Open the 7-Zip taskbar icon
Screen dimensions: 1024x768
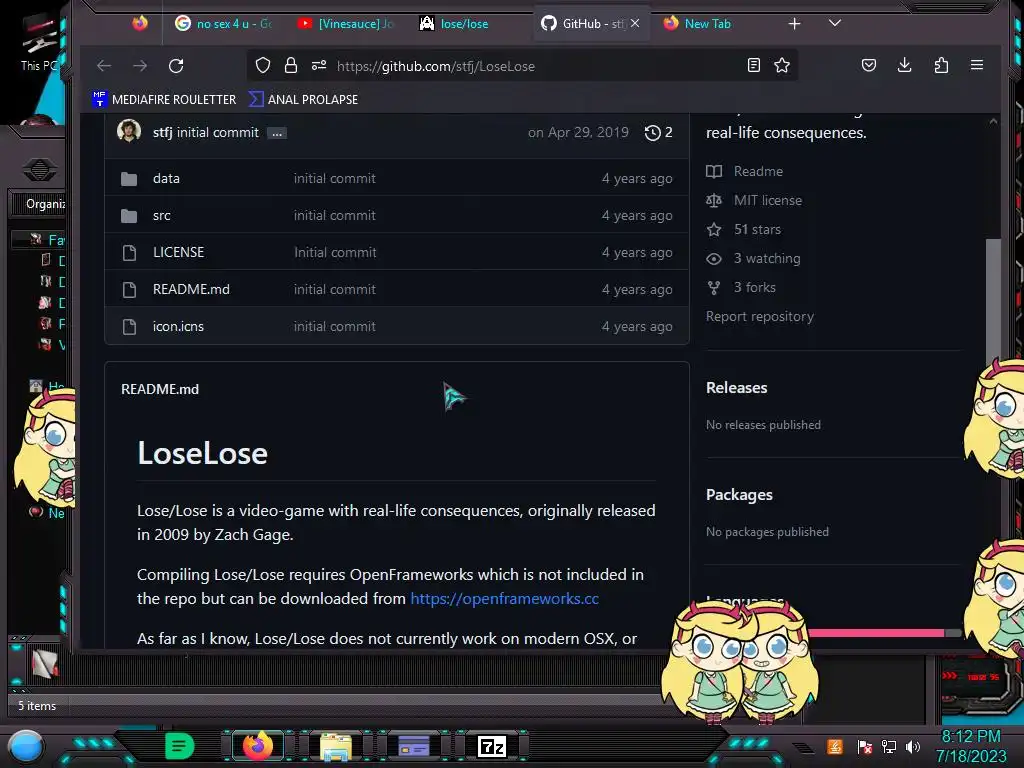(x=492, y=746)
